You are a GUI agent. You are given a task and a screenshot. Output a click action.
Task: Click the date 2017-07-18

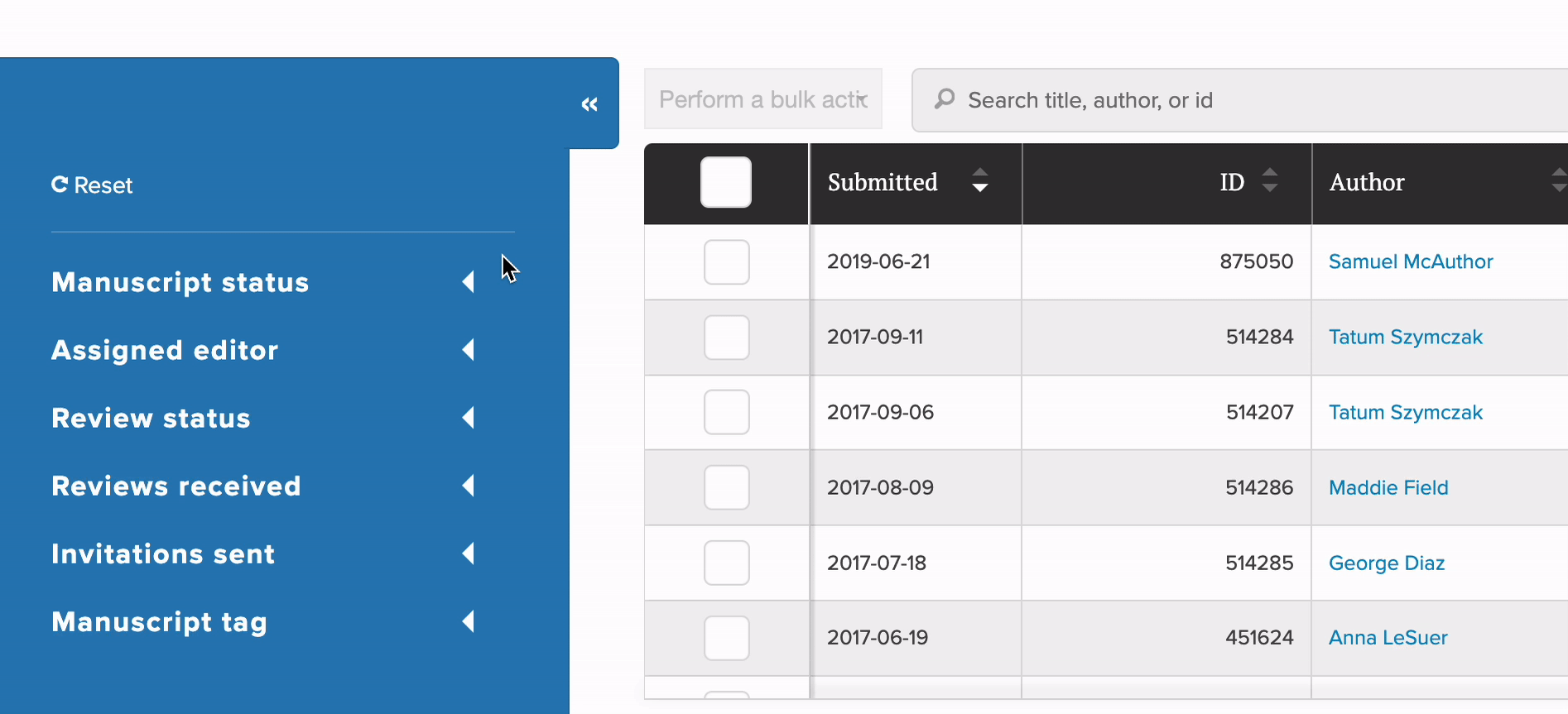[877, 563]
